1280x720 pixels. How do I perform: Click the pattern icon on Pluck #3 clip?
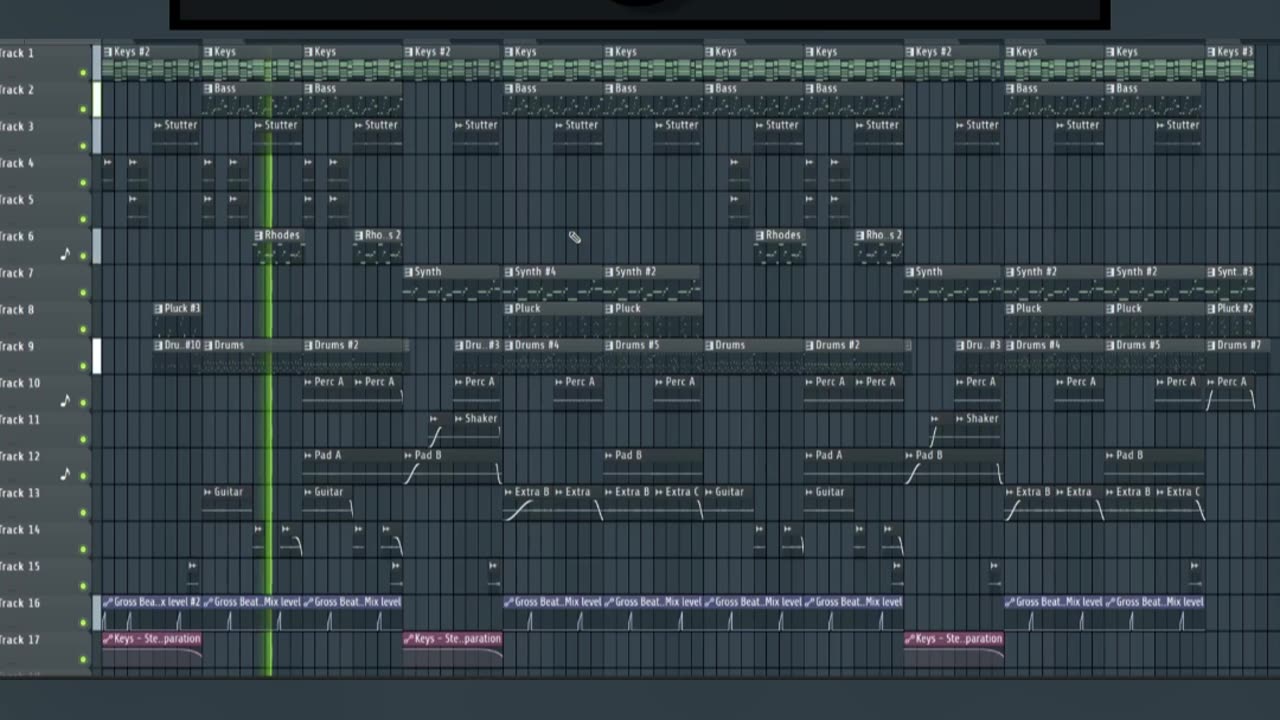tap(158, 309)
